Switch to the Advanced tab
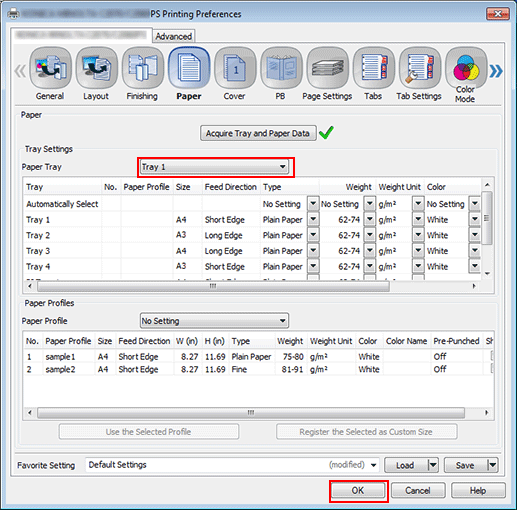Viewport: 517px width, 510px height. click(173, 36)
